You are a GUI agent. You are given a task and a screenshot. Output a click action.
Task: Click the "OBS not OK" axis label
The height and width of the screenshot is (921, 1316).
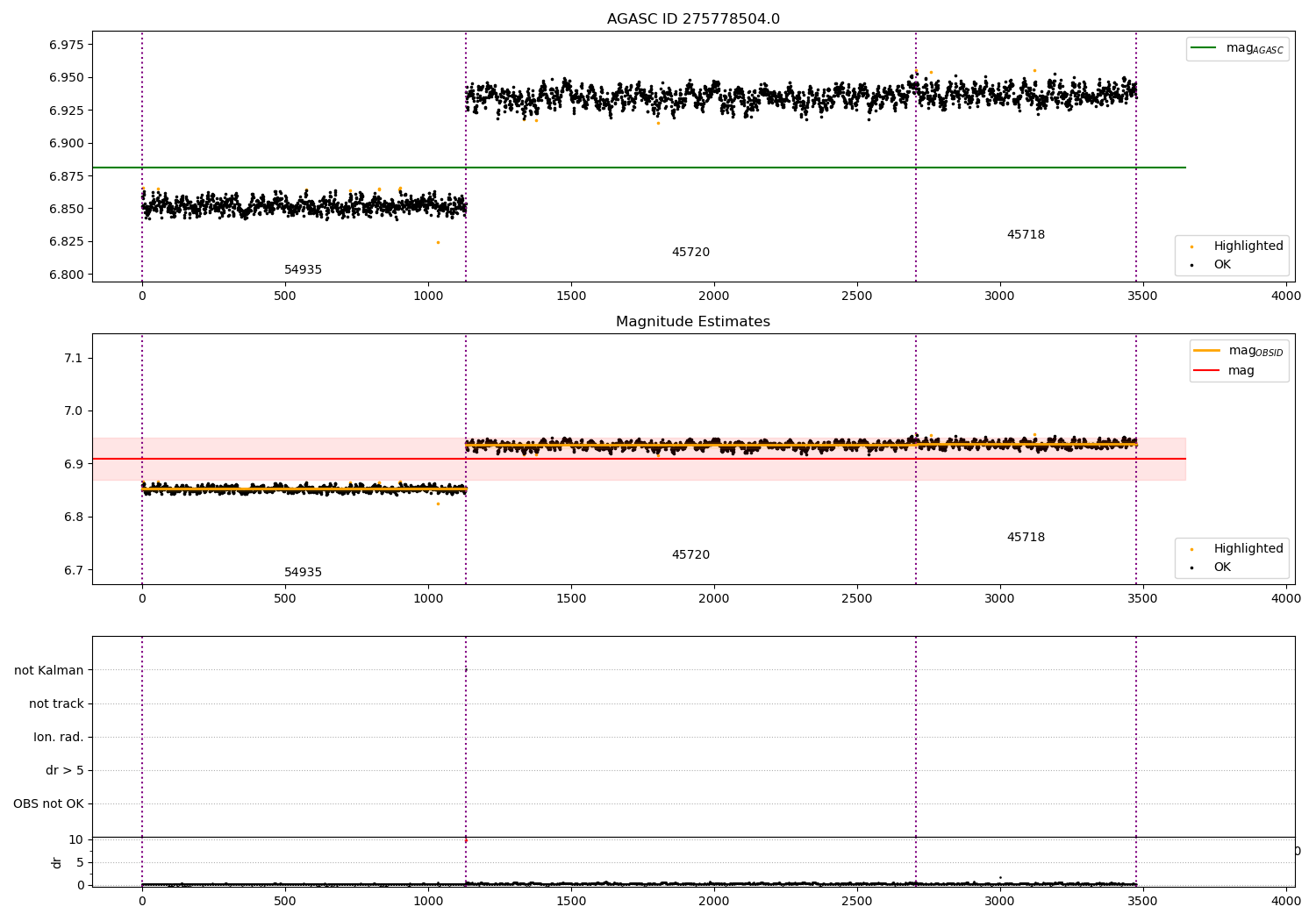click(48, 804)
